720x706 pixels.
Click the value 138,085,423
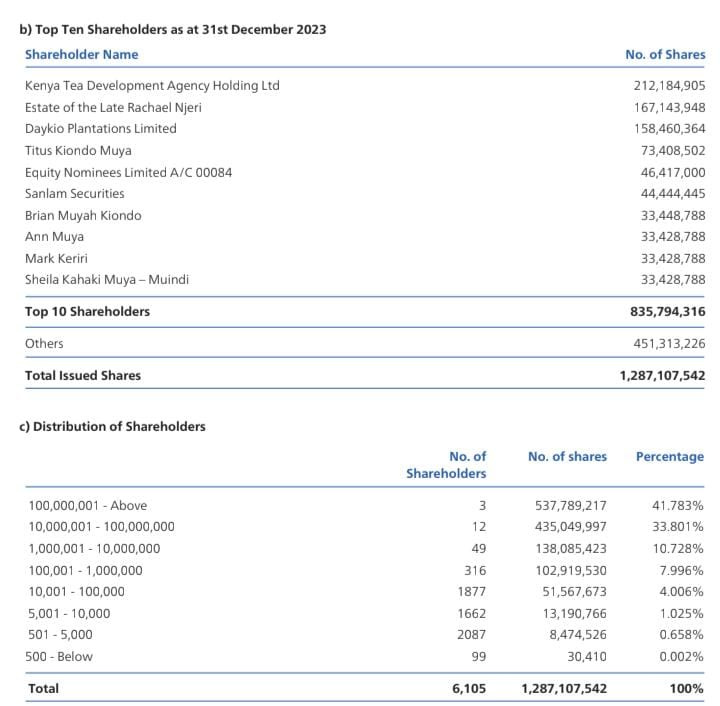point(571,549)
